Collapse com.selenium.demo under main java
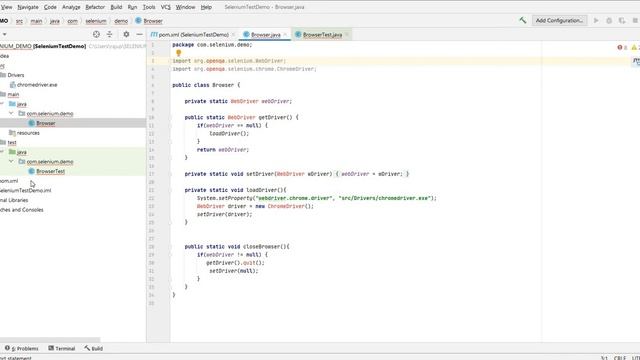 pos(11,113)
